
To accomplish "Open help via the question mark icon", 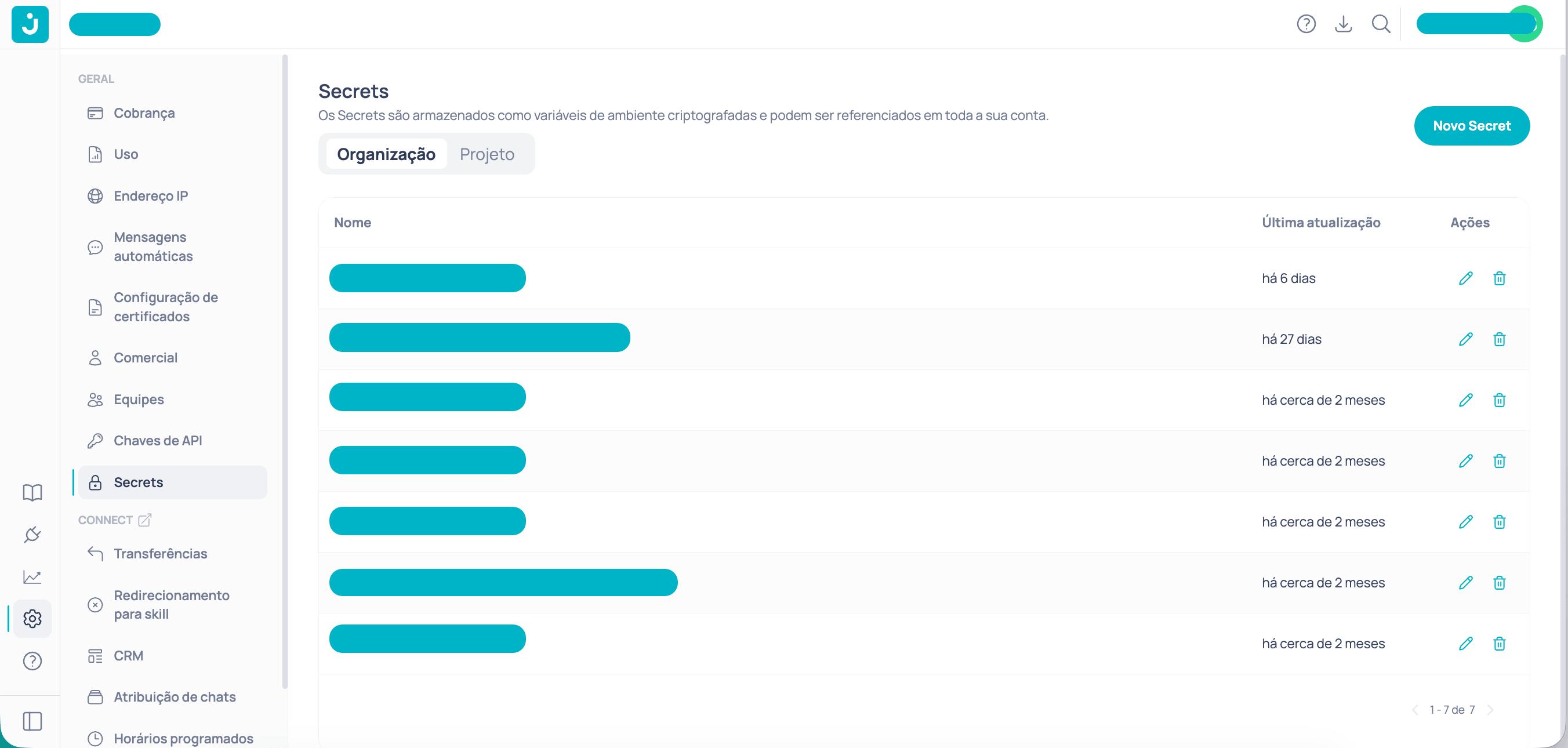I will pyautogui.click(x=1306, y=24).
